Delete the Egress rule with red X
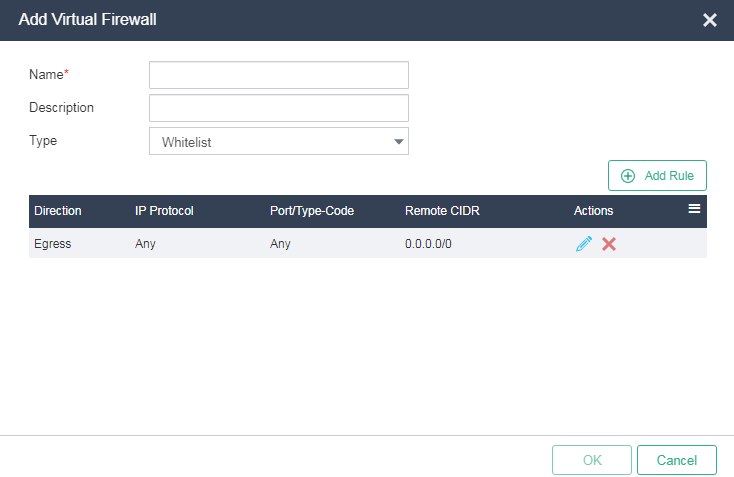 click(x=609, y=244)
